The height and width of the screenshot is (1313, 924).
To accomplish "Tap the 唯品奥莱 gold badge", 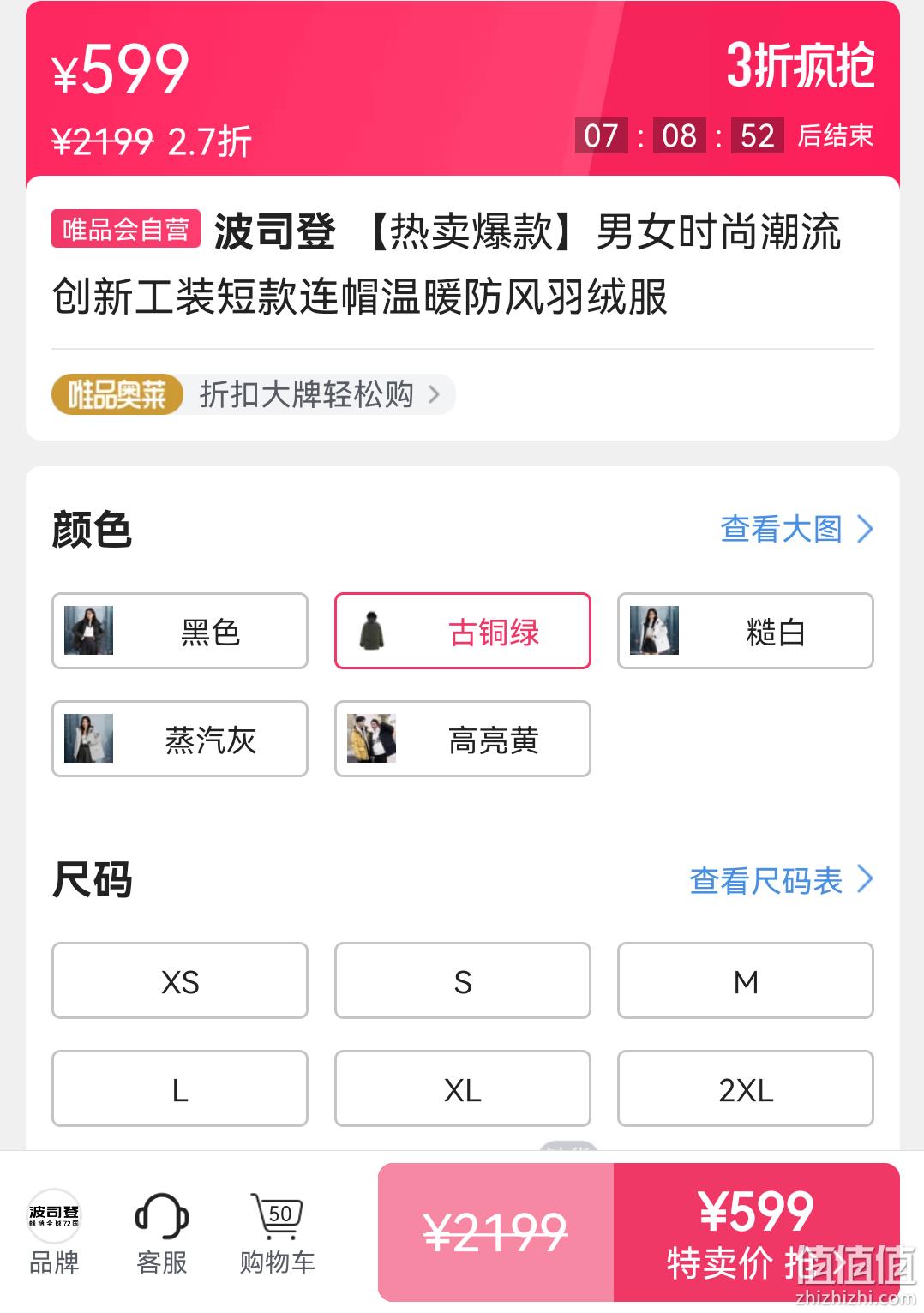I will 117,395.
